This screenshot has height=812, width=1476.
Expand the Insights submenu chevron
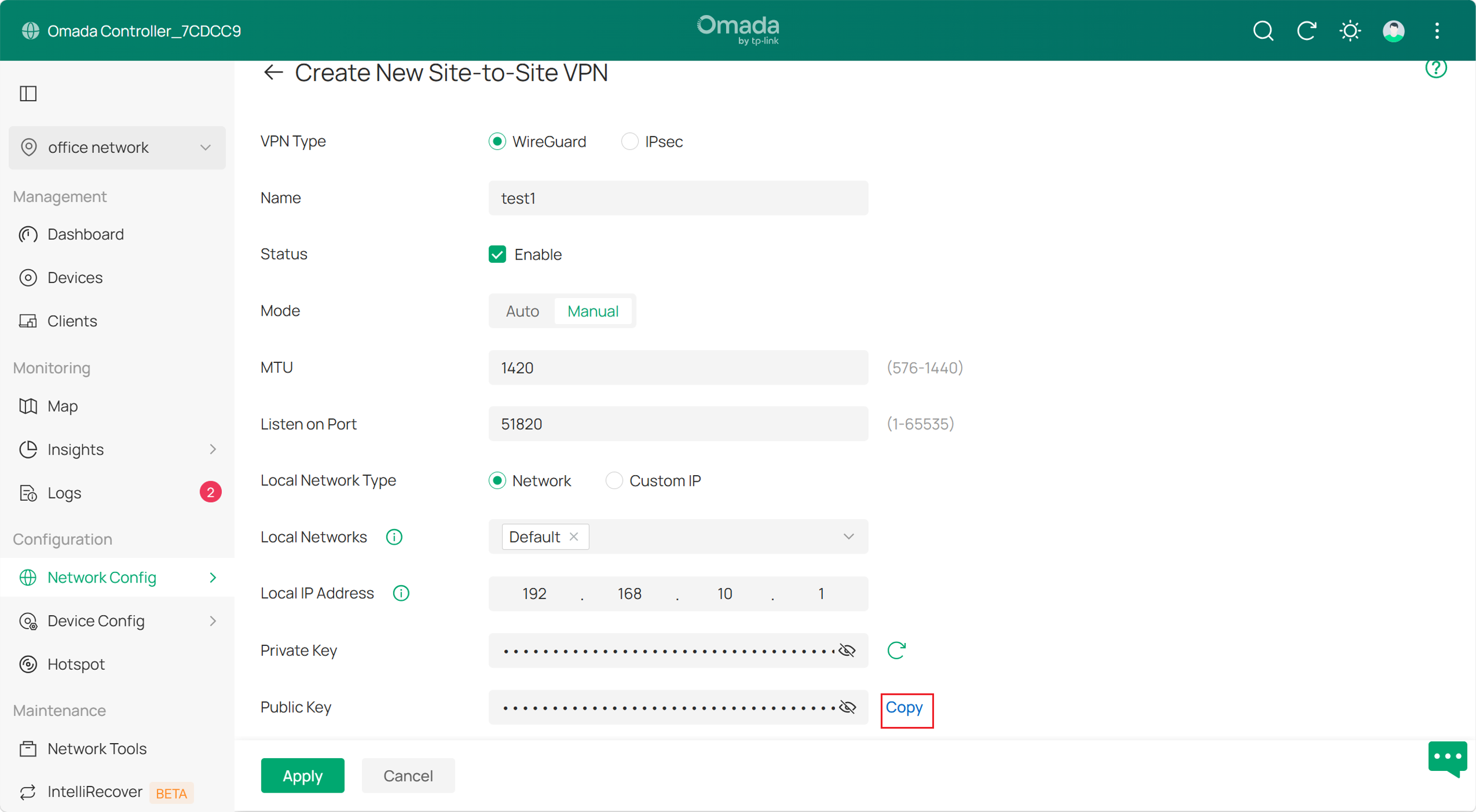coord(212,450)
